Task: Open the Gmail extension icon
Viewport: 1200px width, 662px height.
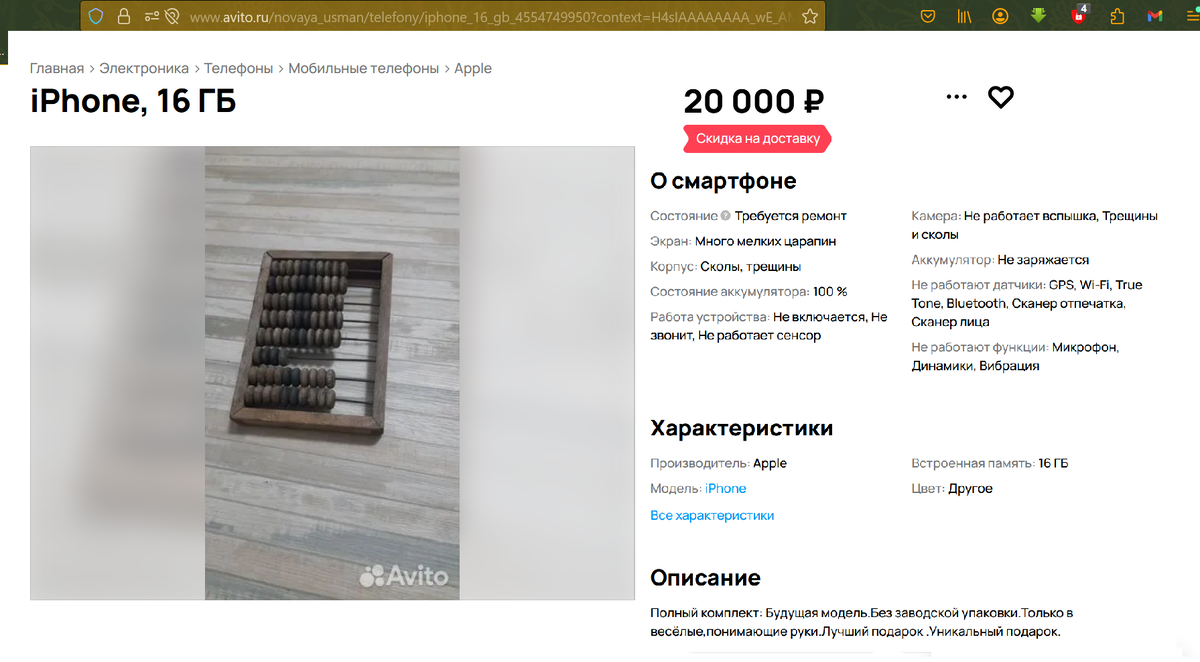Action: [x=1155, y=16]
